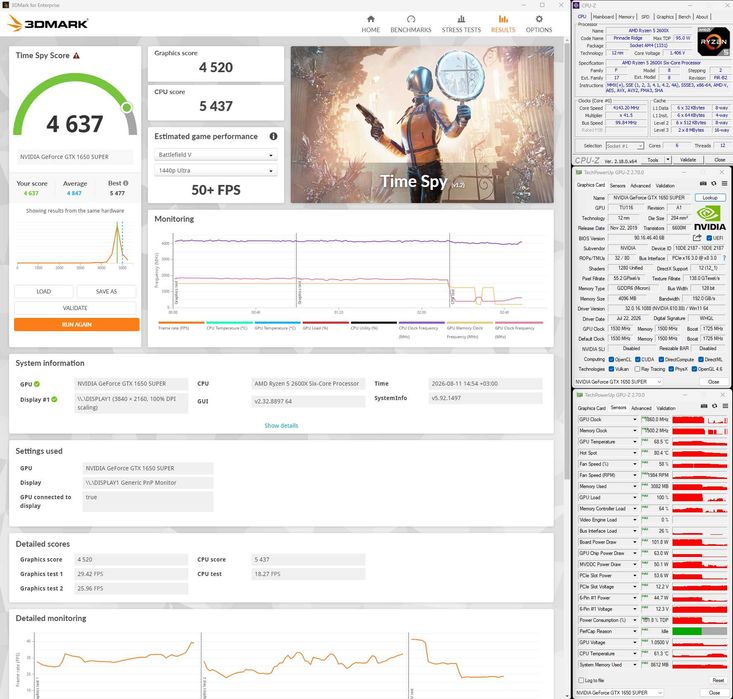Open the Bench tab in CPU-Z
The height and width of the screenshot is (699, 733).
coord(684,16)
